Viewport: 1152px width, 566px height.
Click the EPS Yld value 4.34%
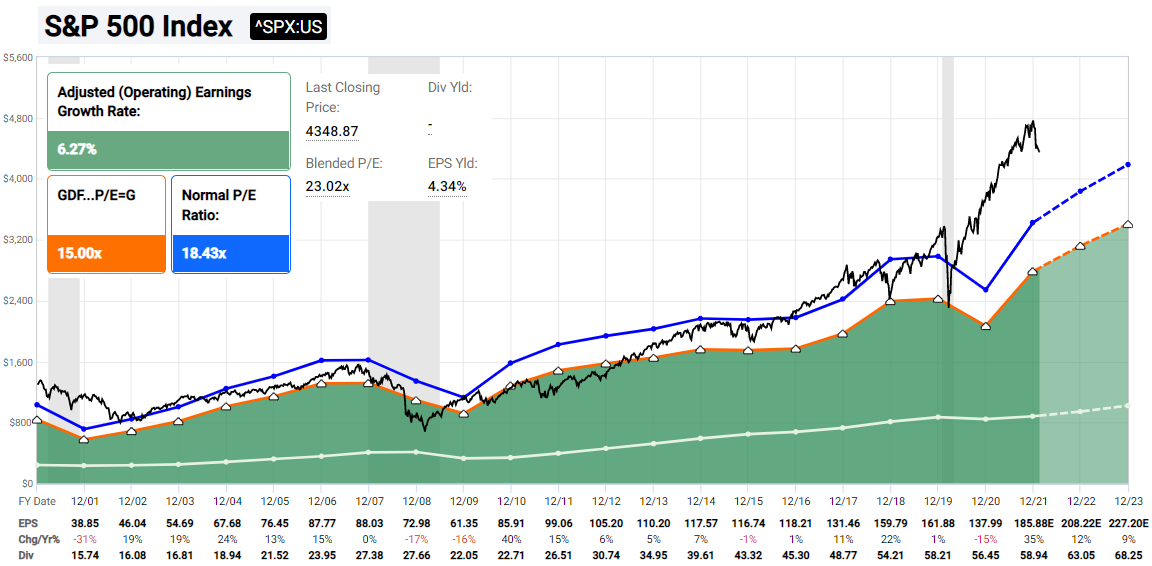click(447, 187)
